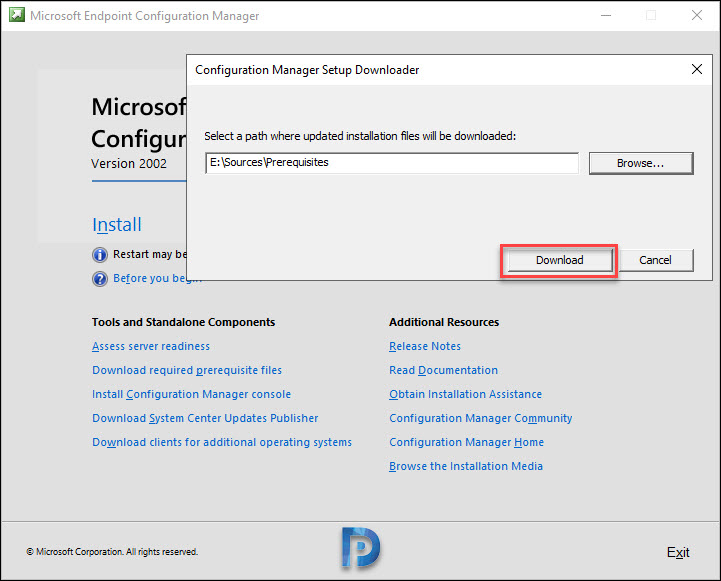Viewport: 721px width, 581px height.
Task: Click the 'Select a path' instruction label
Action: pyautogui.click(x=360, y=136)
